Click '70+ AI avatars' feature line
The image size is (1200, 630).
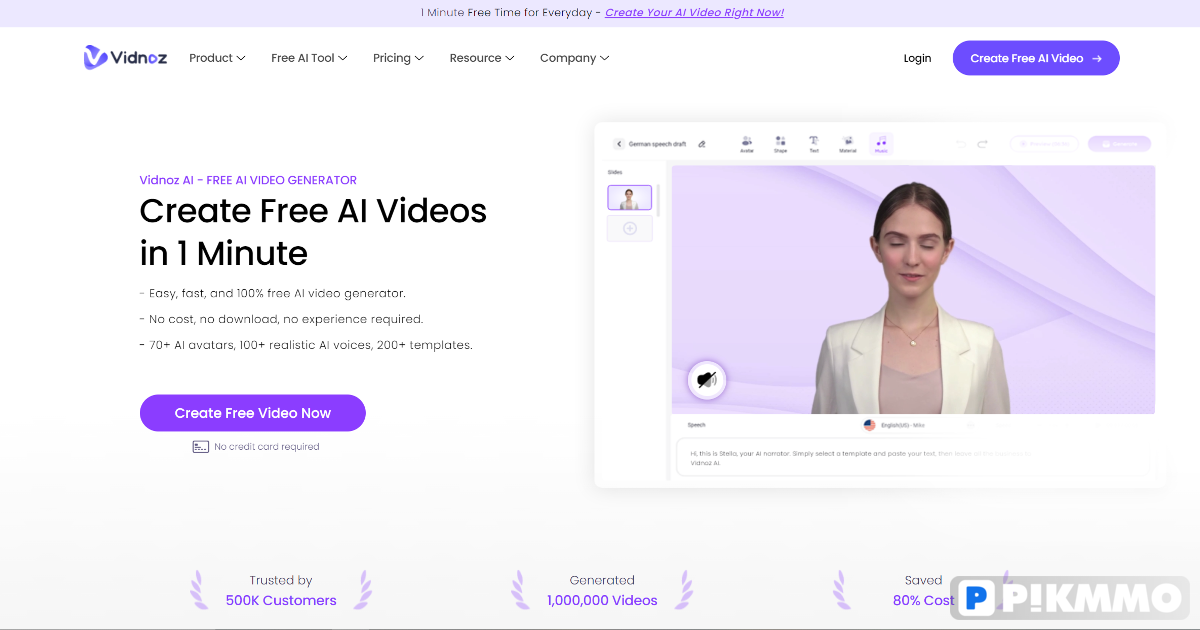pyautogui.click(x=306, y=345)
